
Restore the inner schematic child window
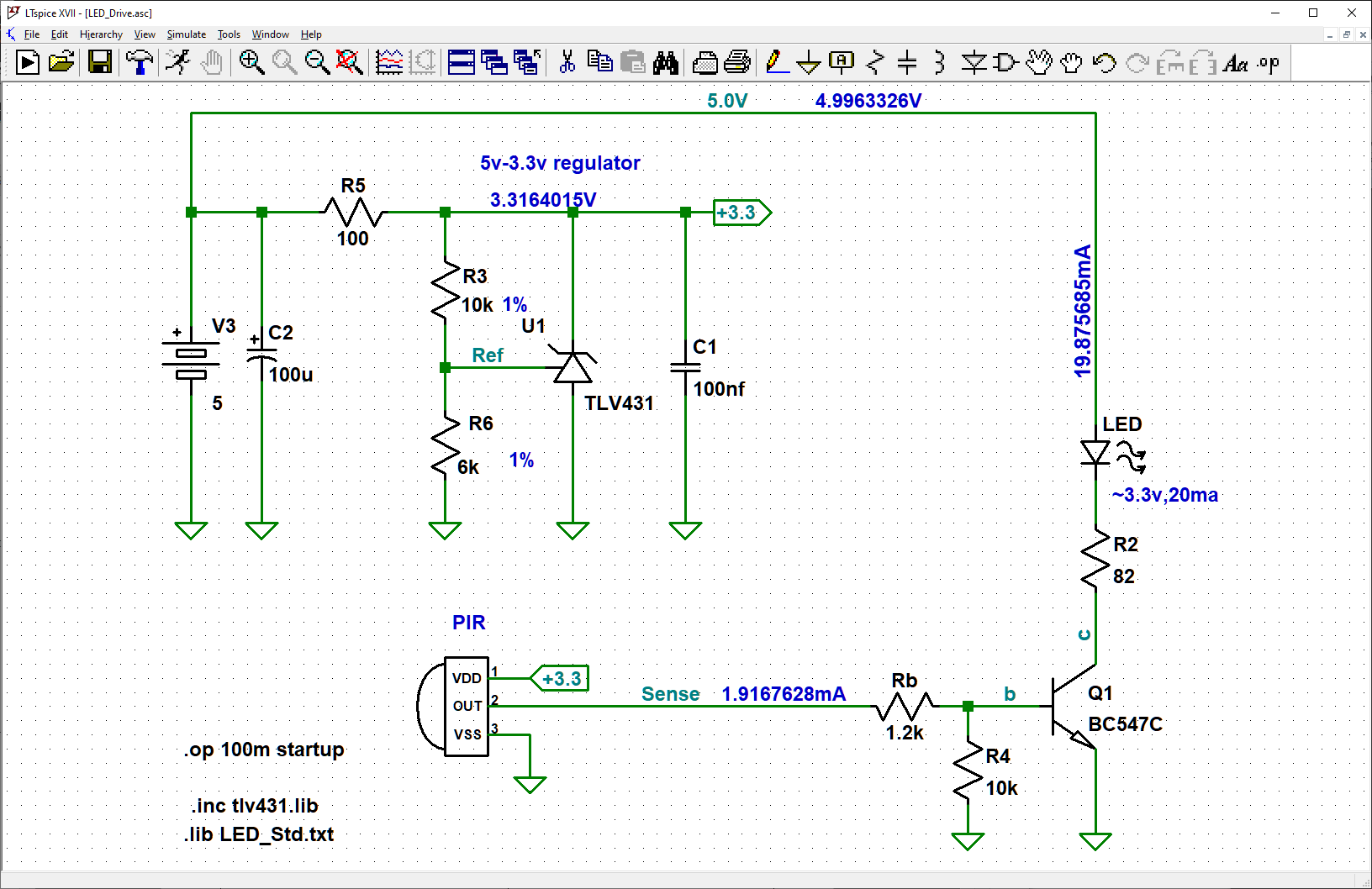tap(1347, 34)
